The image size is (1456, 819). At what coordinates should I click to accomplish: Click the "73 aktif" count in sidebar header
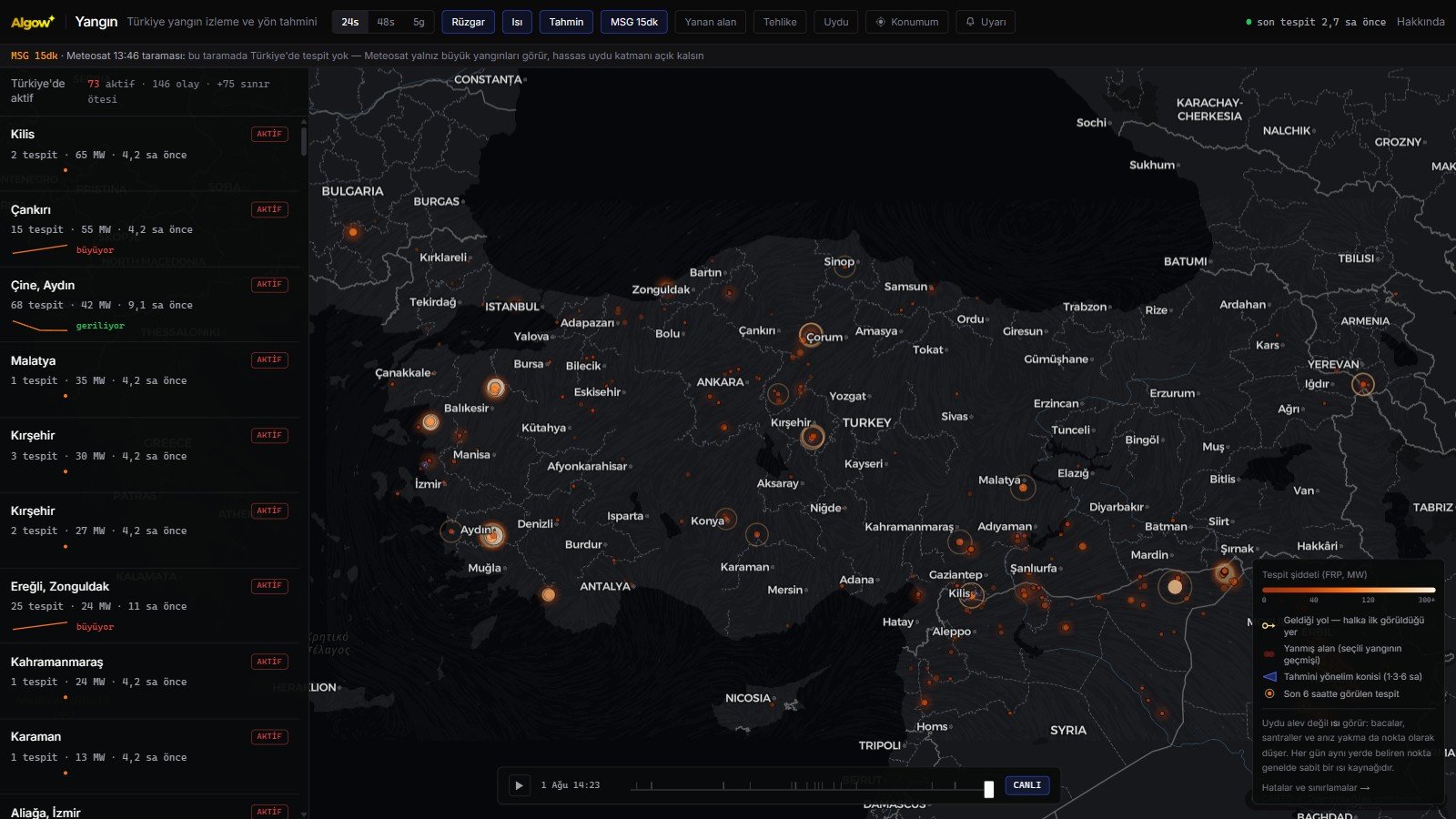tap(111, 84)
